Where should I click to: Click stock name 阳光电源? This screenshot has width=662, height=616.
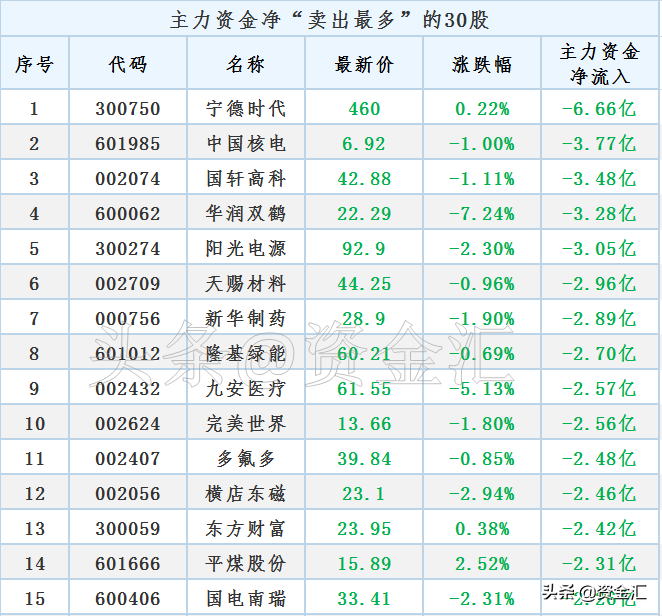[x=246, y=249]
